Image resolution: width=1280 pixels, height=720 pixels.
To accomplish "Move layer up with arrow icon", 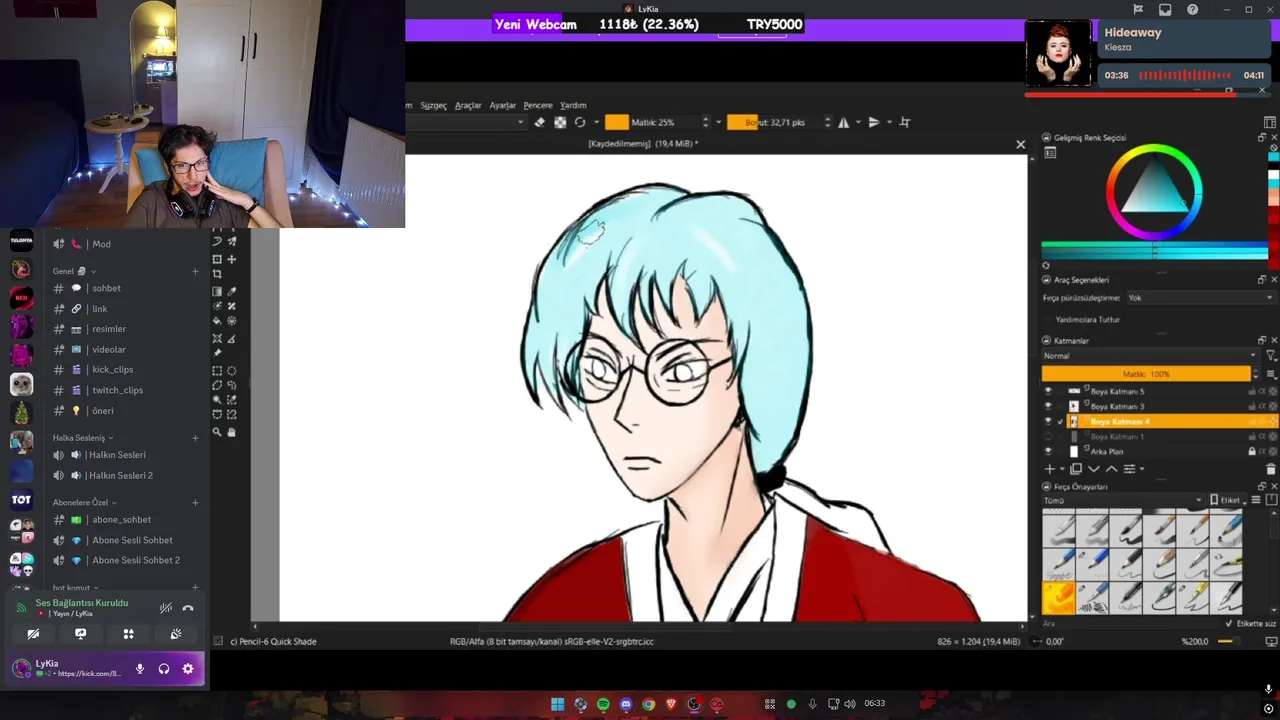I will click(1111, 469).
